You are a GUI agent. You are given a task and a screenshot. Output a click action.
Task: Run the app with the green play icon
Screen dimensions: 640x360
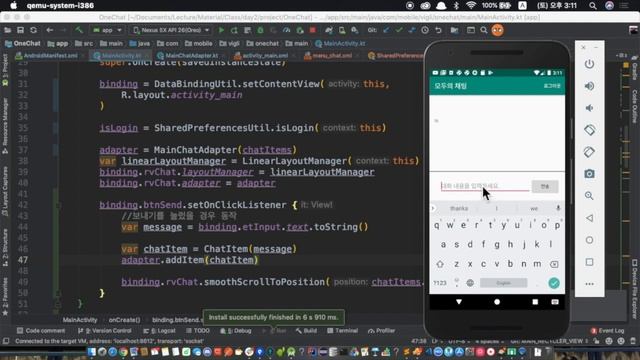[221, 30]
